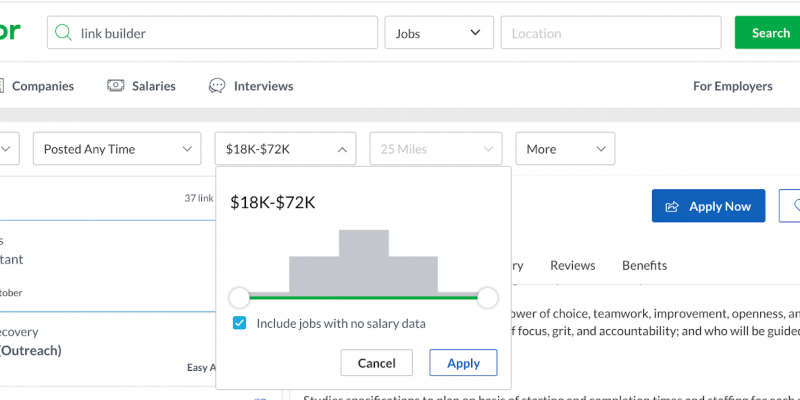Click the search magnifier icon
Image resolution: width=800 pixels, height=400 pixels.
(x=65, y=33)
